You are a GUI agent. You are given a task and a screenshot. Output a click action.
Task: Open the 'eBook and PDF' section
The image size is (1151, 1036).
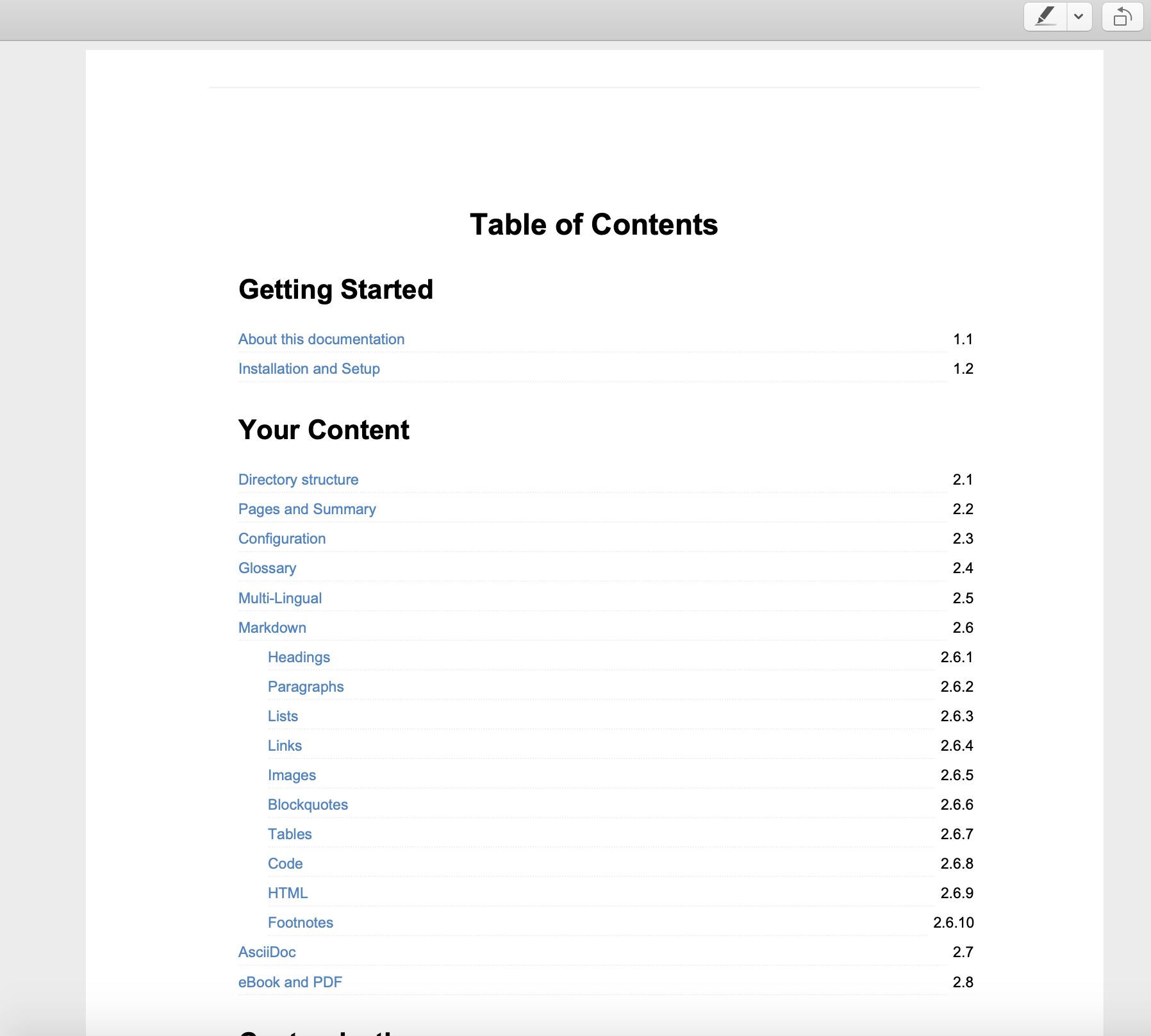(x=290, y=982)
